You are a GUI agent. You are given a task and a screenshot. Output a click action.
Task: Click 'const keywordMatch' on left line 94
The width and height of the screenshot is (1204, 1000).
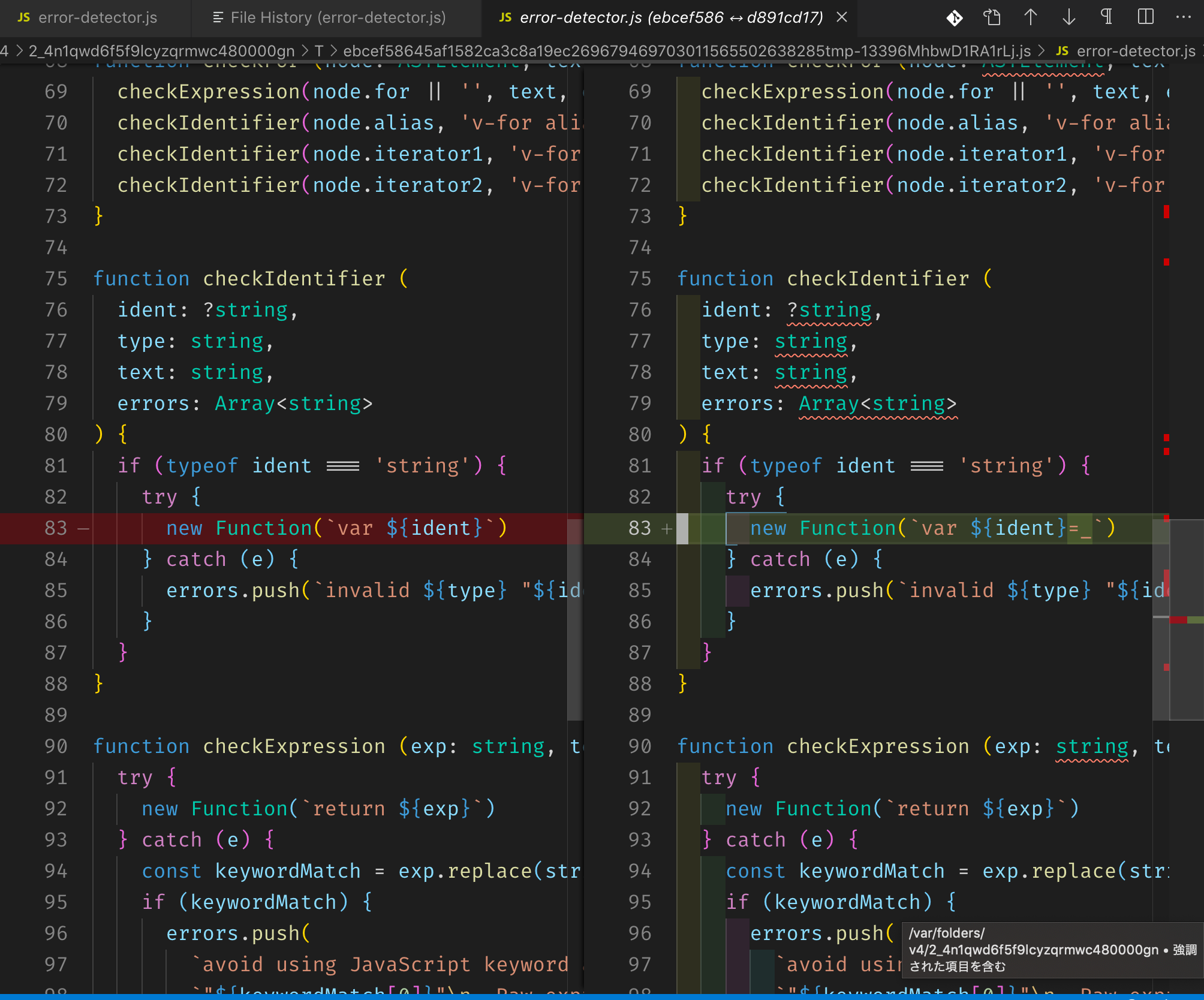coord(251,871)
